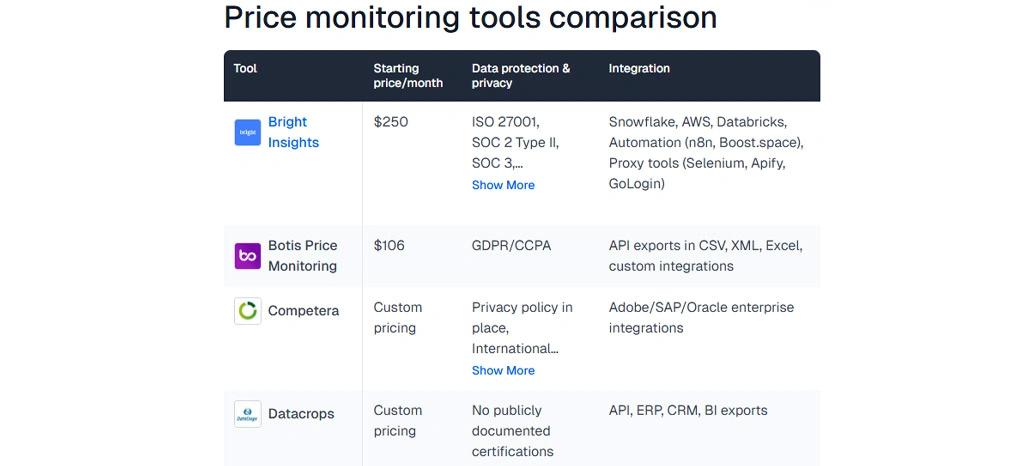Select the $250 price cell

tap(391, 122)
